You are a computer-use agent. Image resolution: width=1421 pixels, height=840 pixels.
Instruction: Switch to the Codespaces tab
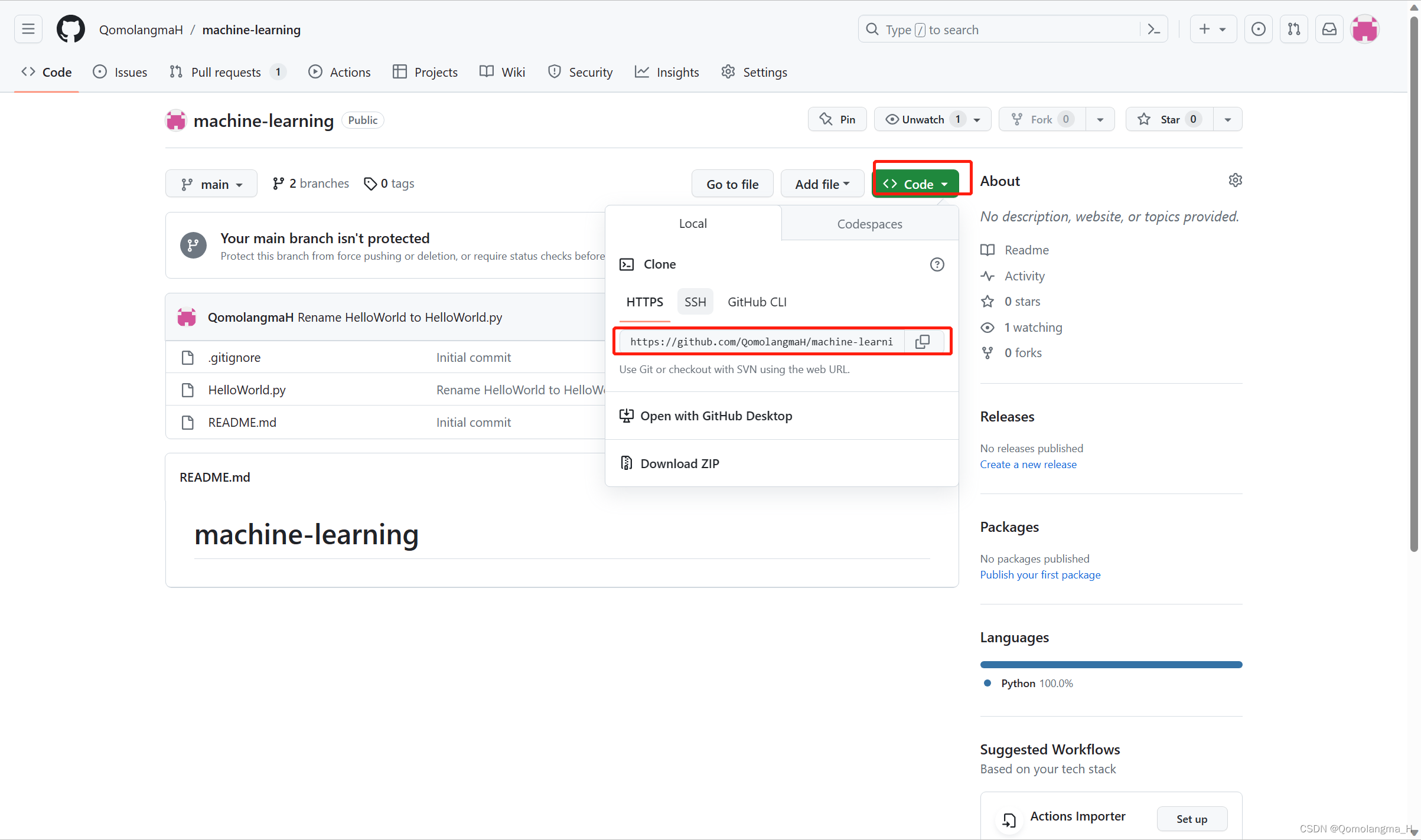click(x=869, y=224)
